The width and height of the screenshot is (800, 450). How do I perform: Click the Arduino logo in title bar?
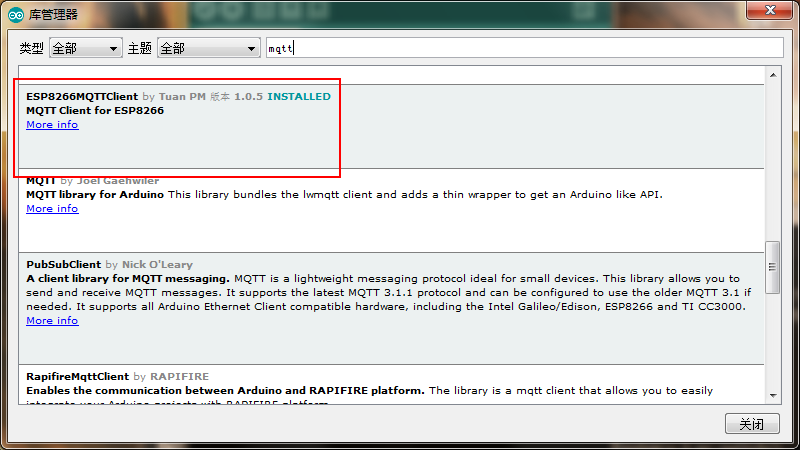click(x=16, y=15)
